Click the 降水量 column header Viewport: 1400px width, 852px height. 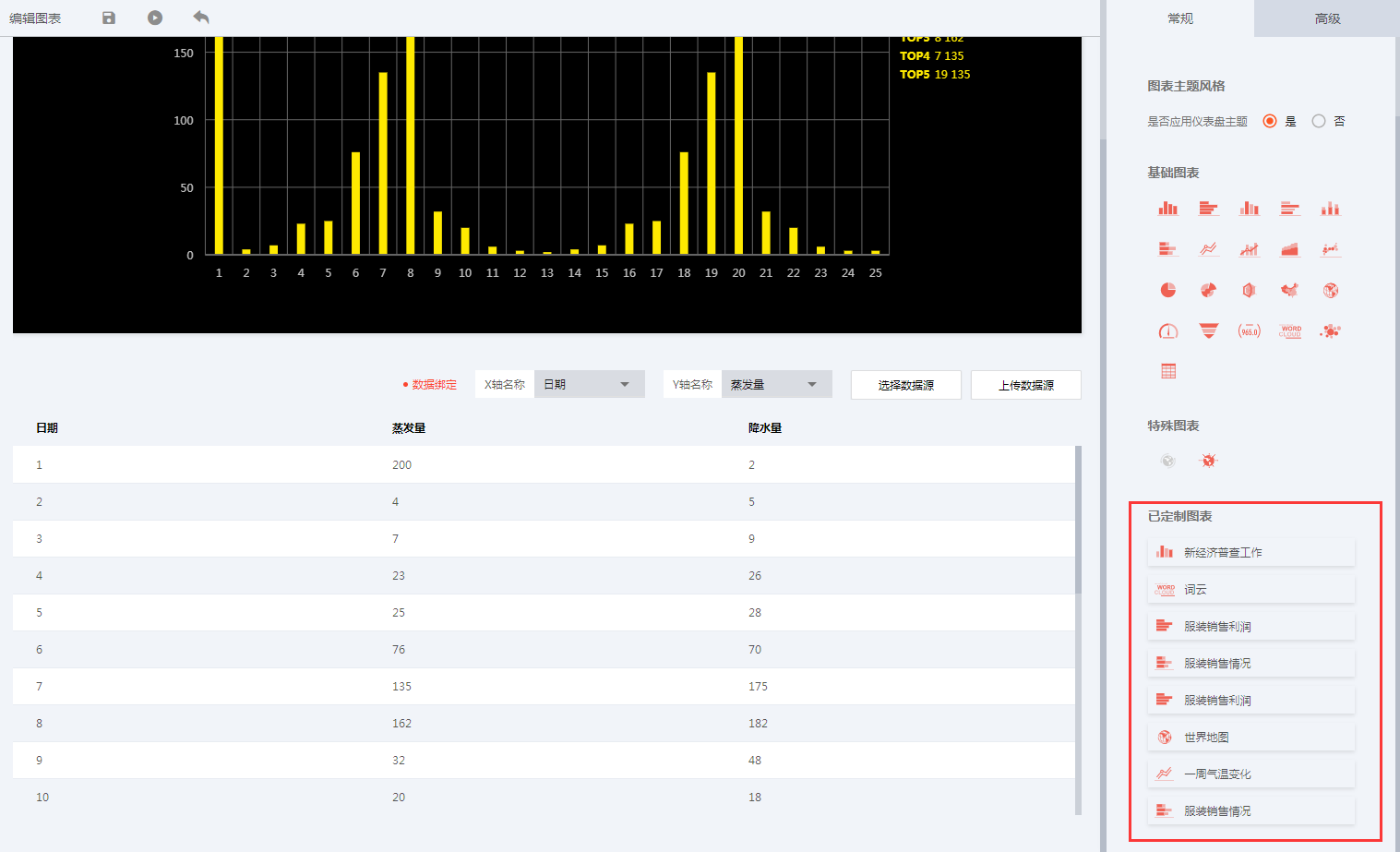[x=765, y=428]
